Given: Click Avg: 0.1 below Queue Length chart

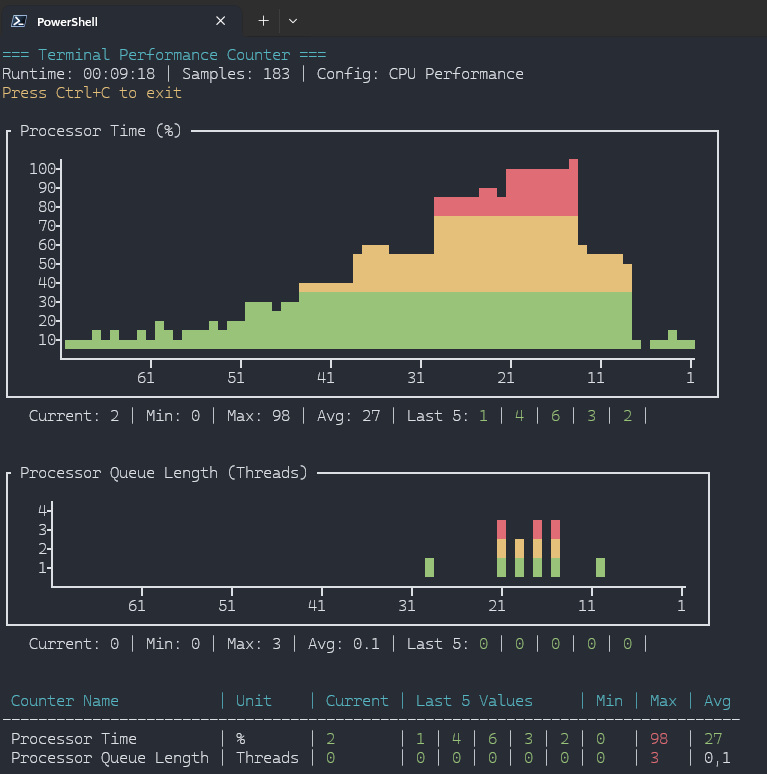Looking at the screenshot, I should tap(345, 644).
